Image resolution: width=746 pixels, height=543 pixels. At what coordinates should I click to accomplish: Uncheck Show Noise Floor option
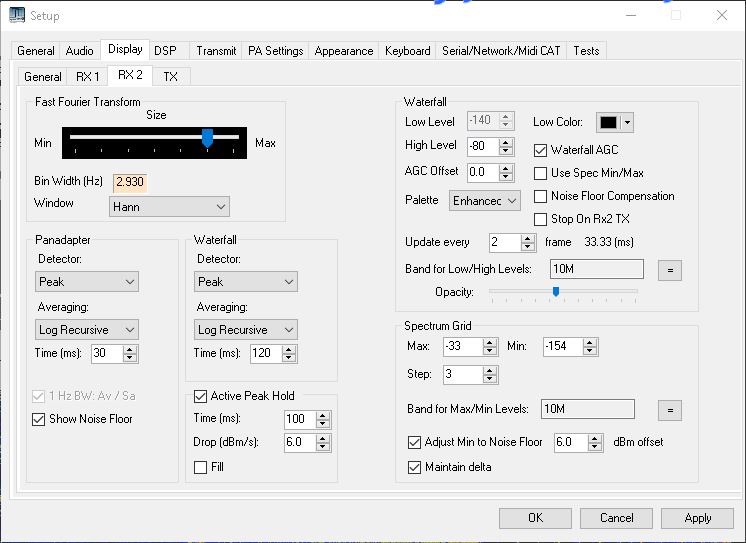pos(40,419)
